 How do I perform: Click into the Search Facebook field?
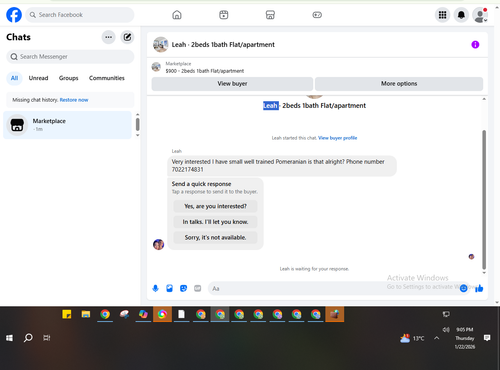80,15
